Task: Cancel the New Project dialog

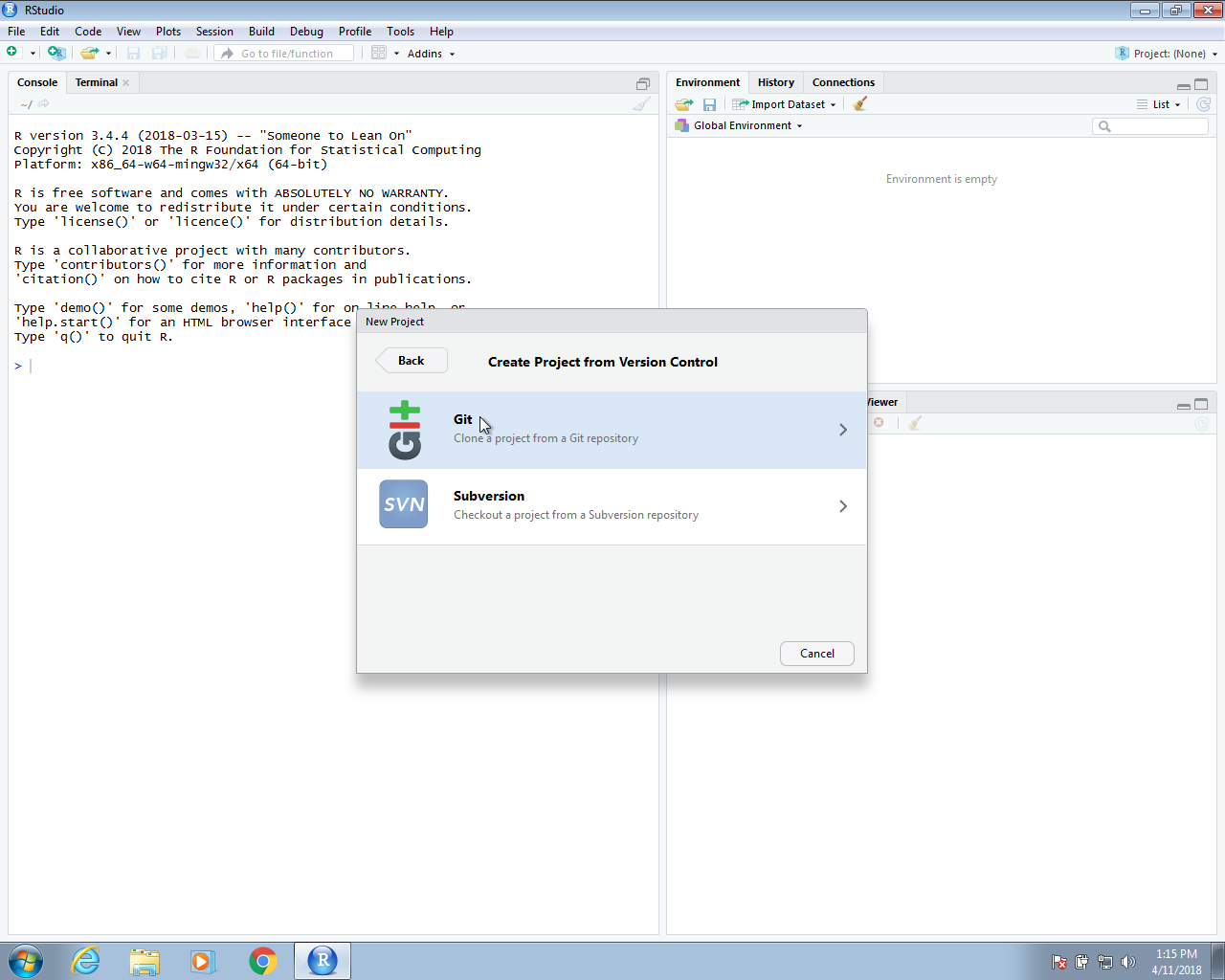Action: click(817, 654)
